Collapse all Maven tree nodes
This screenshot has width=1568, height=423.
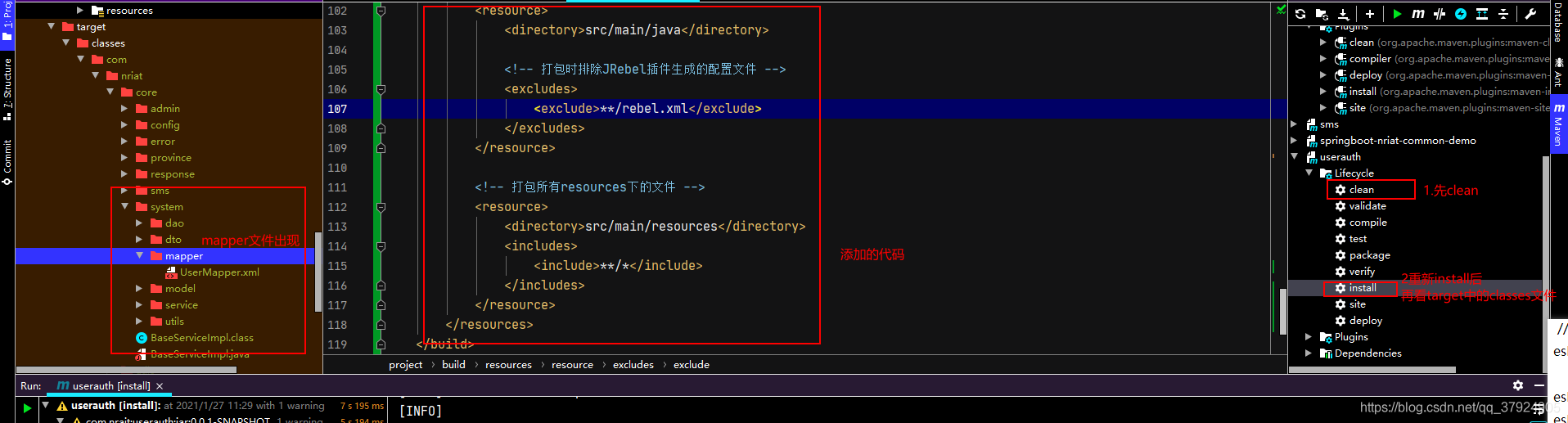point(1503,14)
